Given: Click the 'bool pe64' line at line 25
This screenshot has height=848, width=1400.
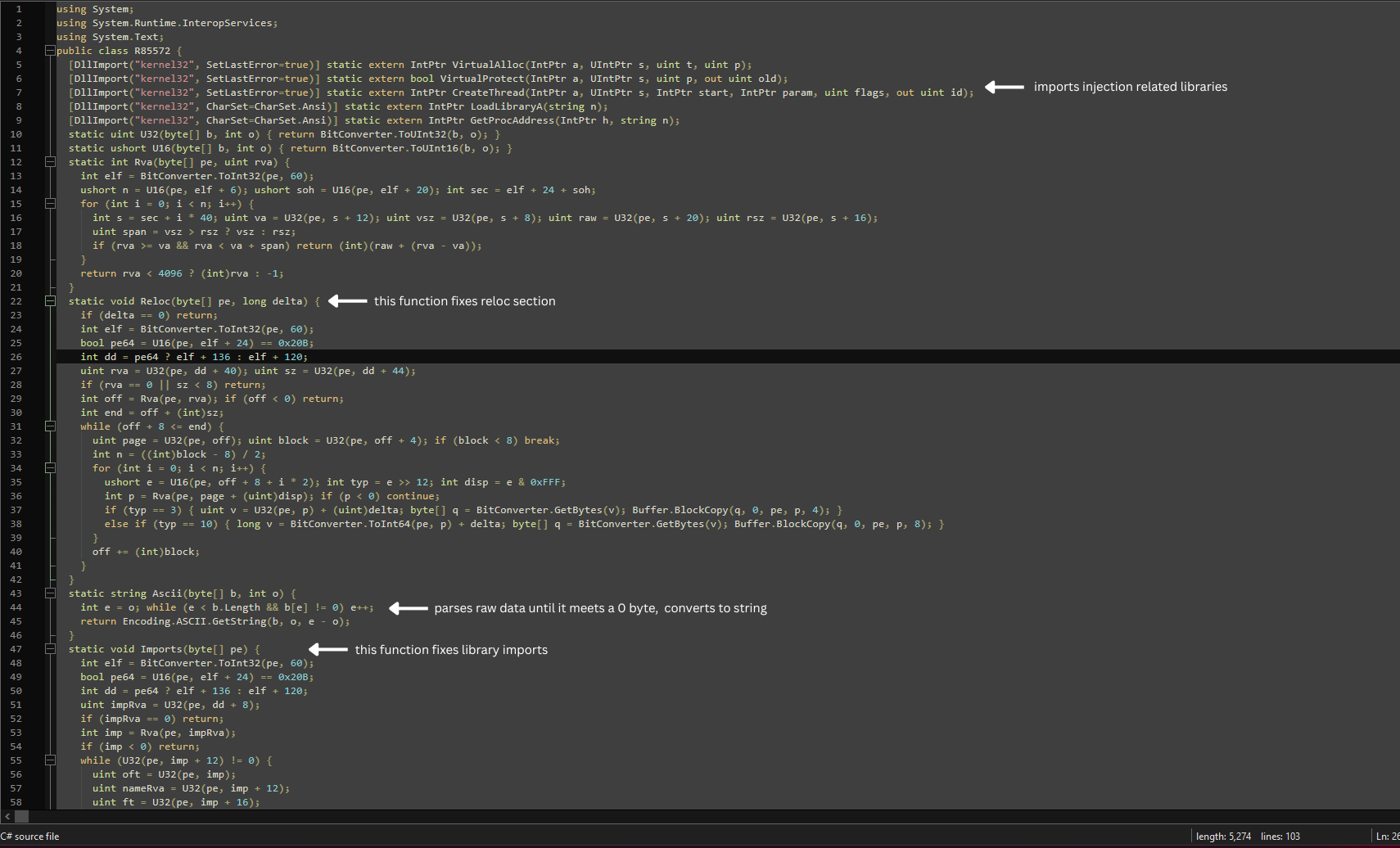Looking at the screenshot, I should 196,343.
